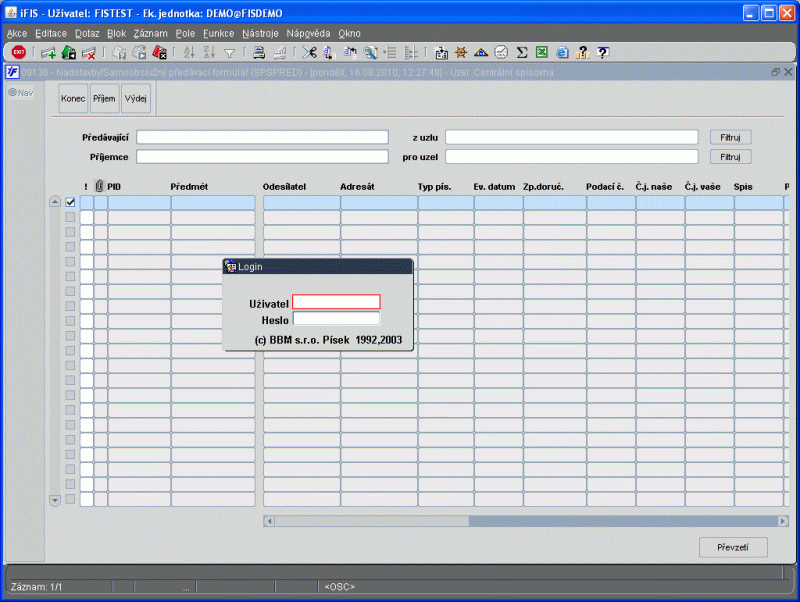Click the save record green icon
Image resolution: width=800 pixels, height=602 pixels.
[x=69, y=52]
